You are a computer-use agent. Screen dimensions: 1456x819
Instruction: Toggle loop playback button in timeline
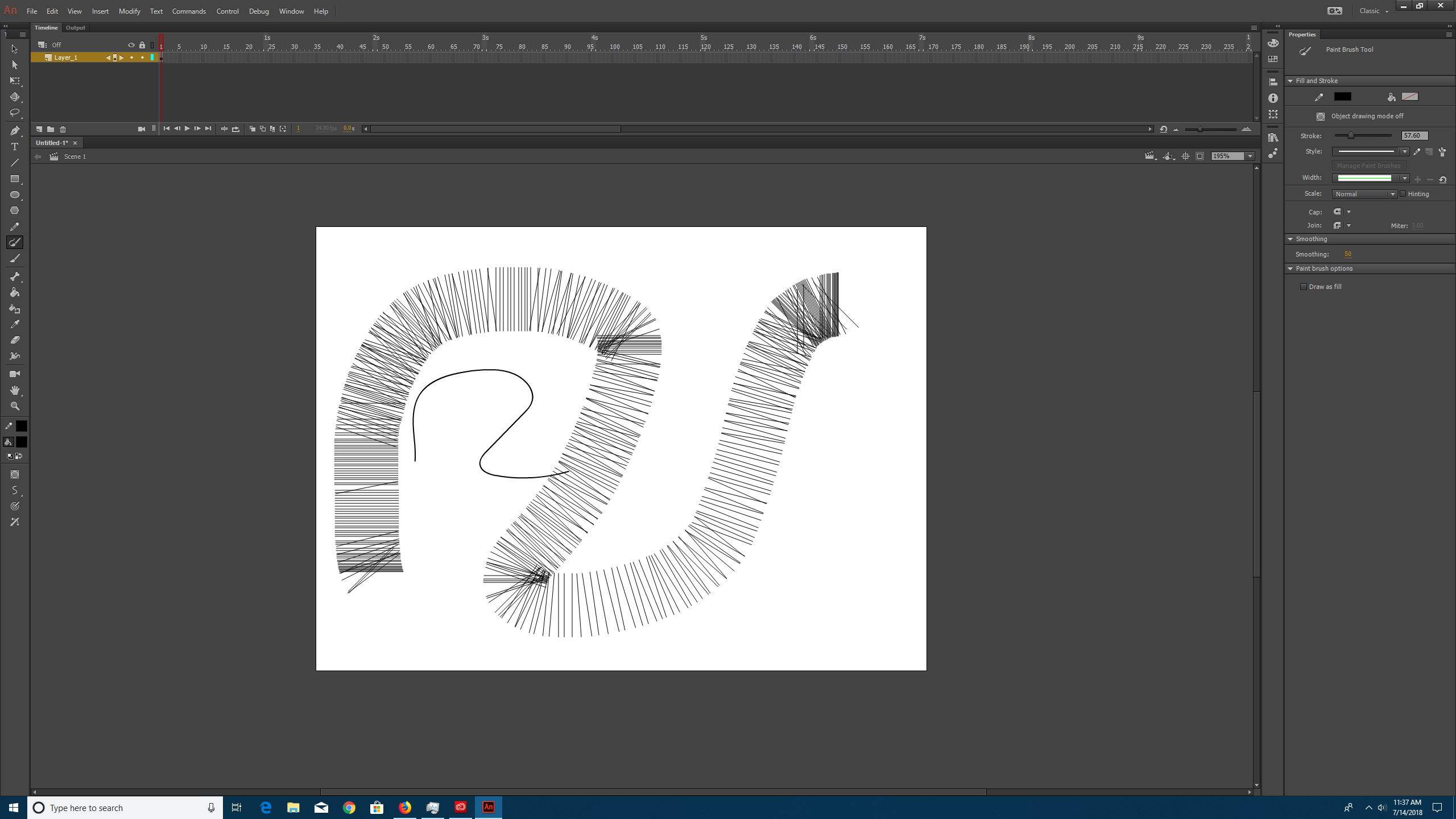235,129
